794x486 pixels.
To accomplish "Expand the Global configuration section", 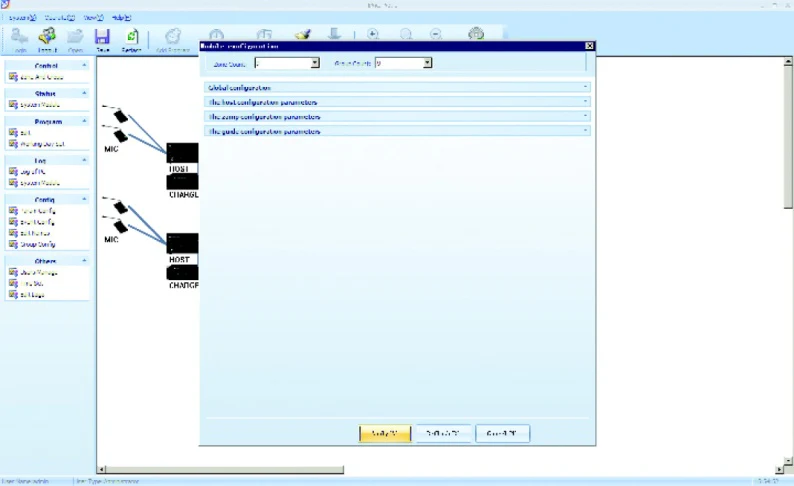I will (397, 87).
